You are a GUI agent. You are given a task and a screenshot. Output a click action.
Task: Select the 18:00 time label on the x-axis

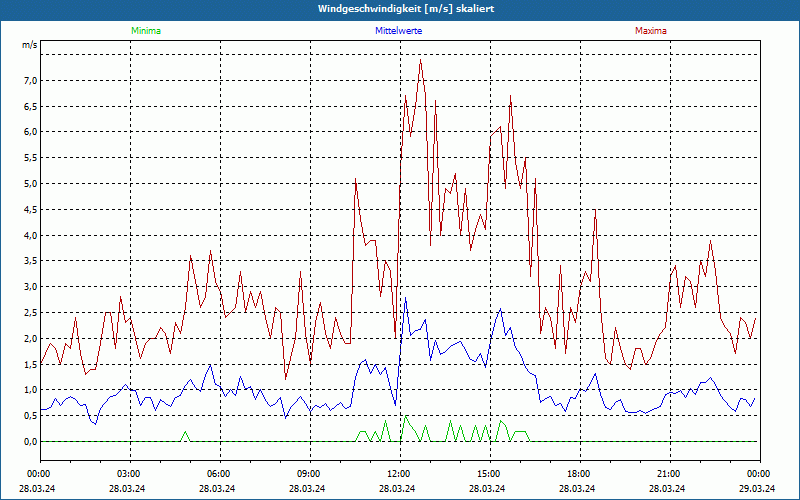coord(579,474)
